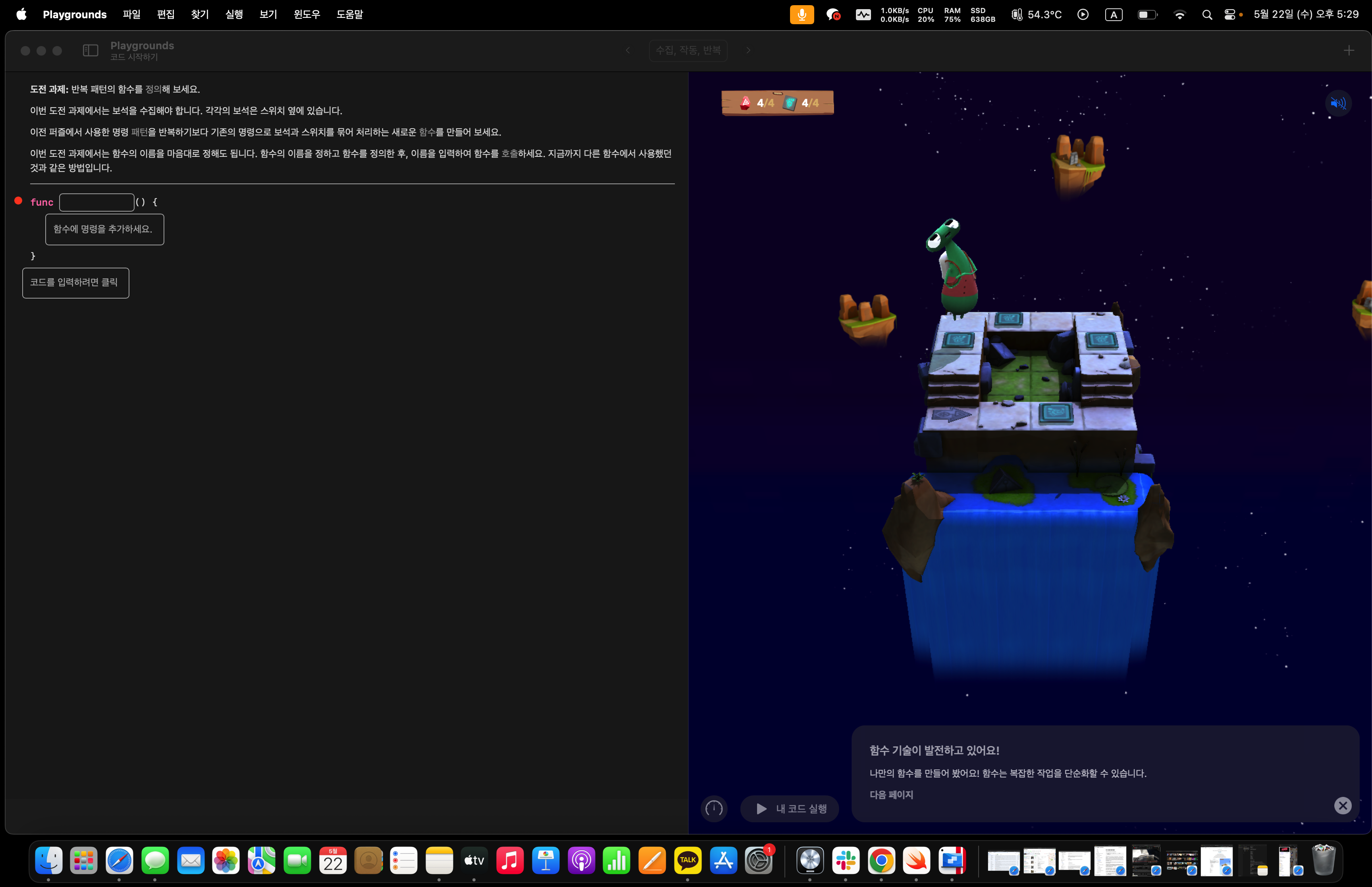Open Finder from the dock
The image size is (1372, 887).
click(48, 860)
